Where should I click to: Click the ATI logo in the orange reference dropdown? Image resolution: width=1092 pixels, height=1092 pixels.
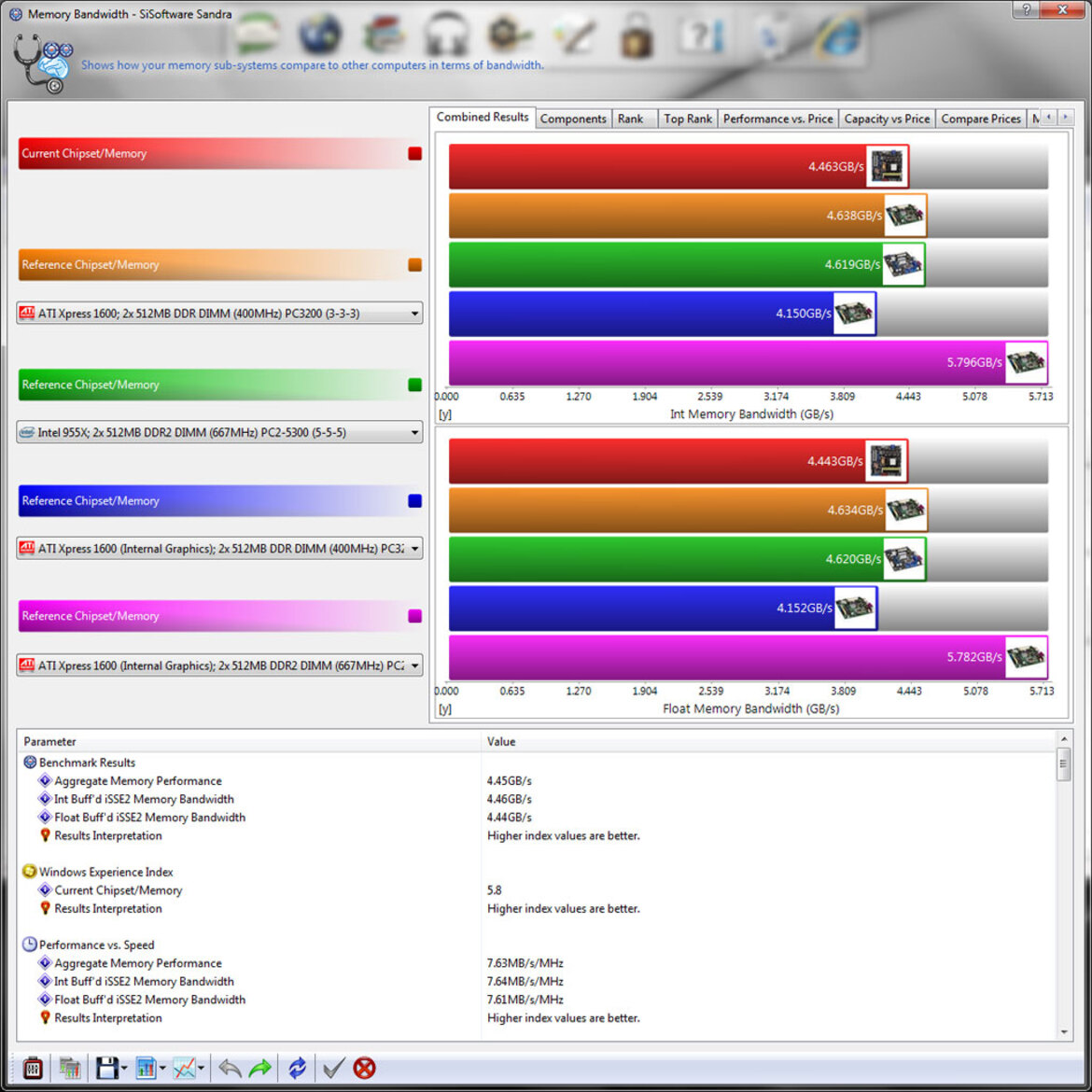27,313
